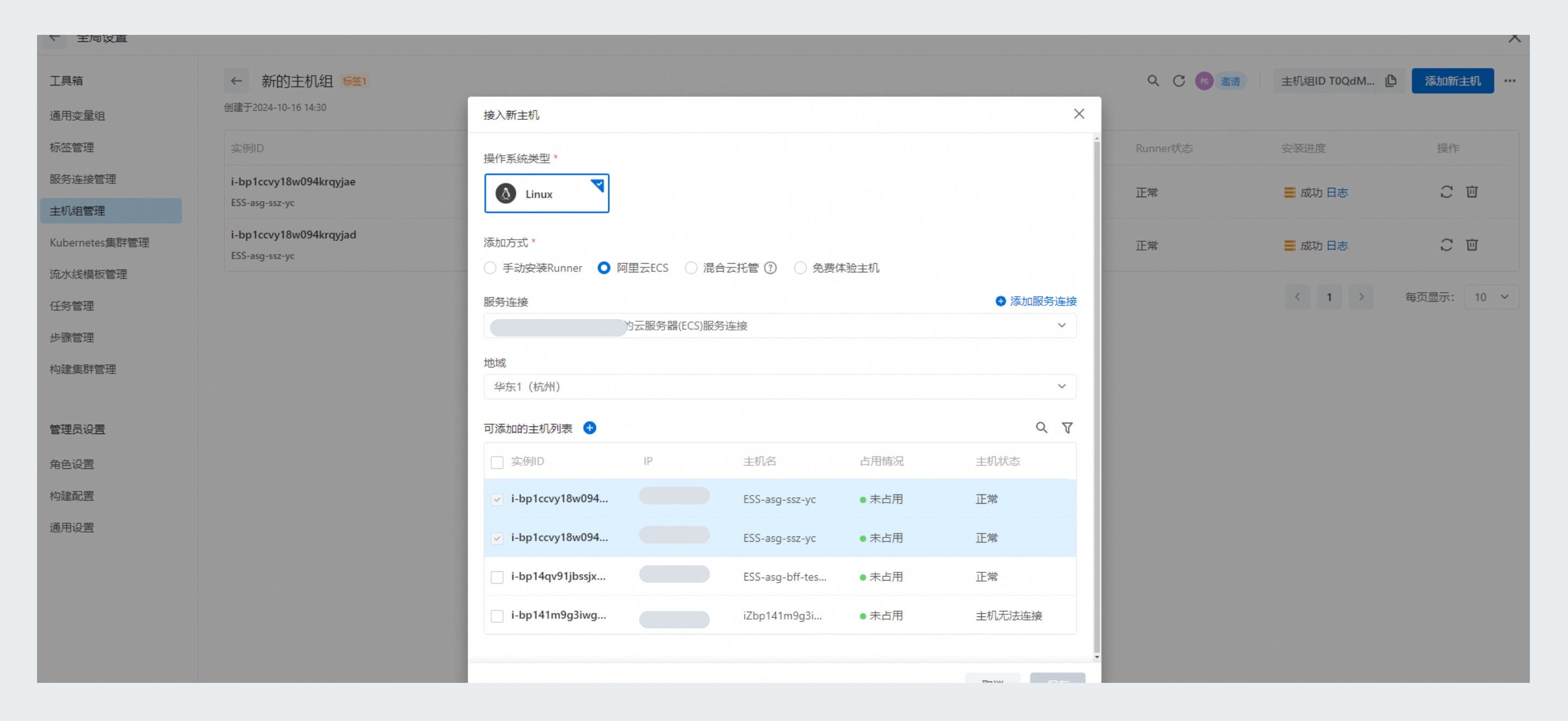Image resolution: width=1568 pixels, height=721 pixels.
Task: Click the plus icon next to 可添加的主机列表
Action: pos(589,428)
